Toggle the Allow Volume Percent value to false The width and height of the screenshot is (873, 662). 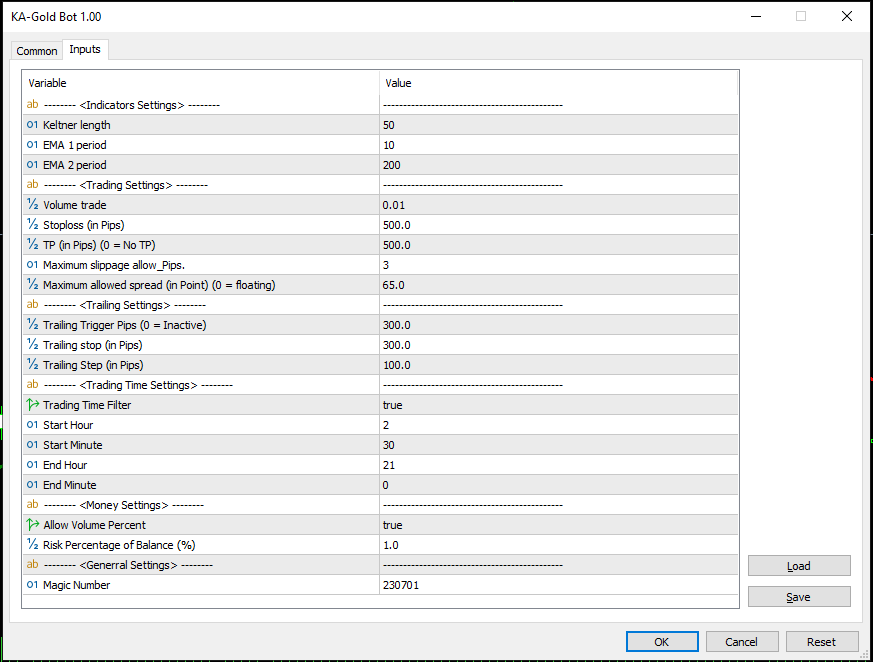pyautogui.click(x=500, y=524)
